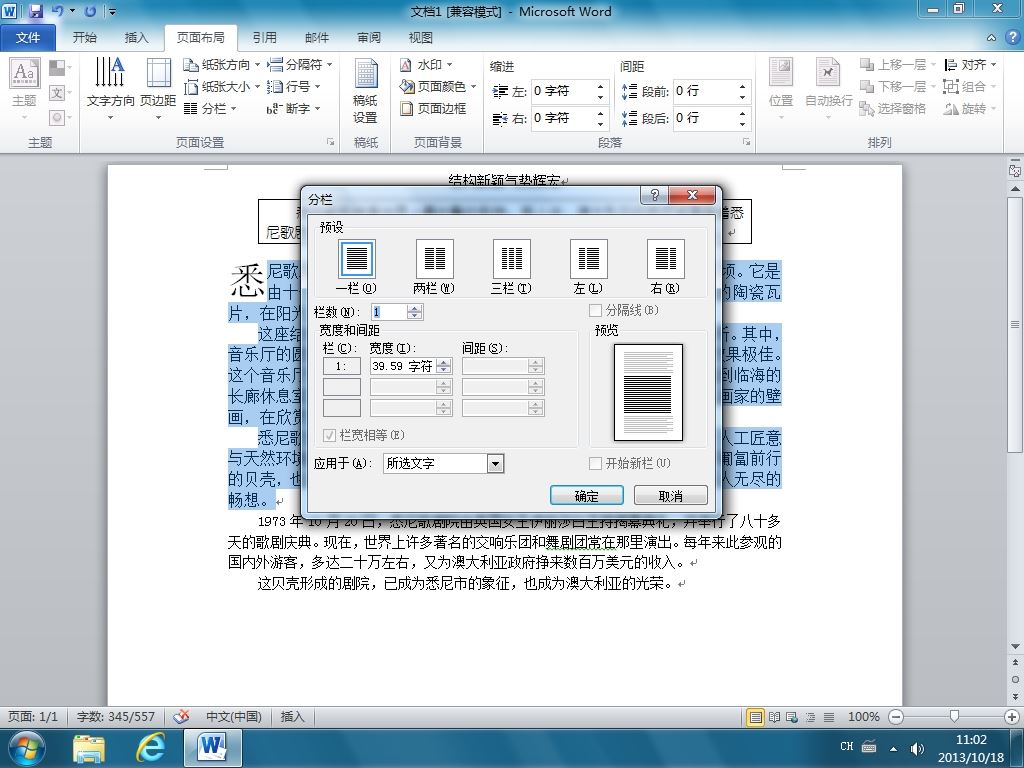Image resolution: width=1024 pixels, height=768 pixels.
Task: Click the 栏数 number of columns field
Action: (x=389, y=312)
